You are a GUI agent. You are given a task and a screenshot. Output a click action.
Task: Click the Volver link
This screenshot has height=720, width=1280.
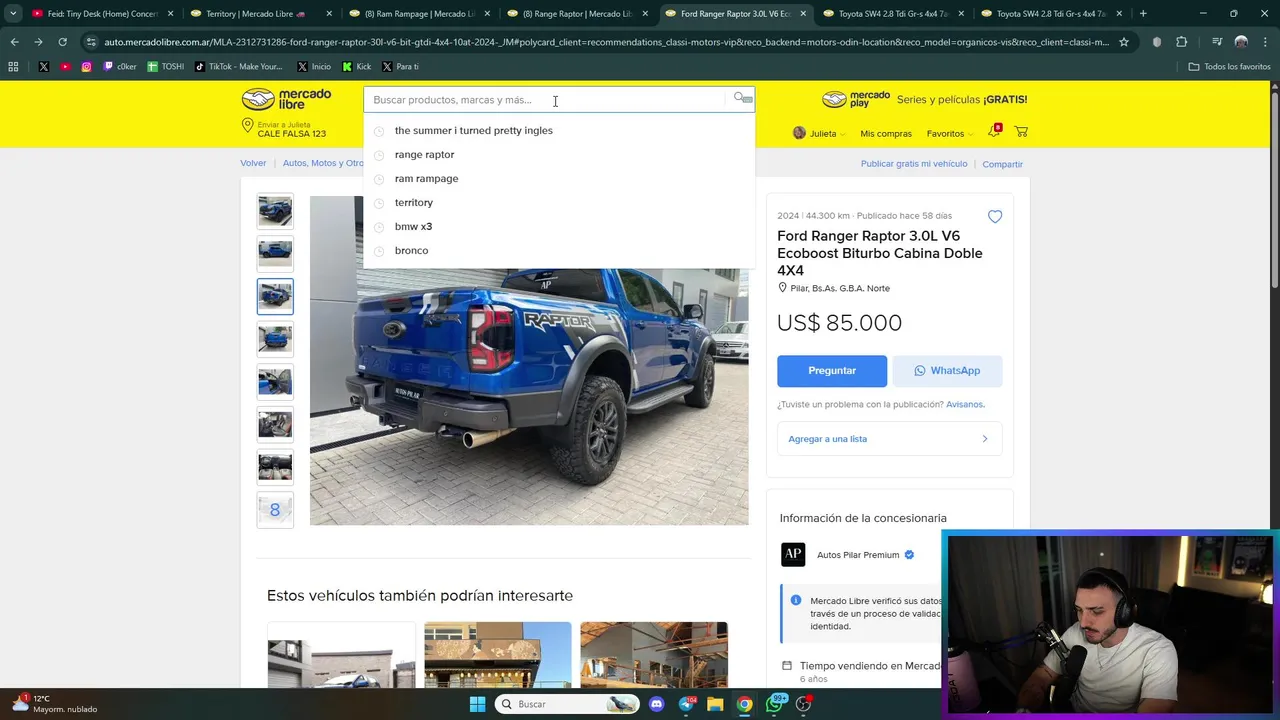pyautogui.click(x=253, y=163)
